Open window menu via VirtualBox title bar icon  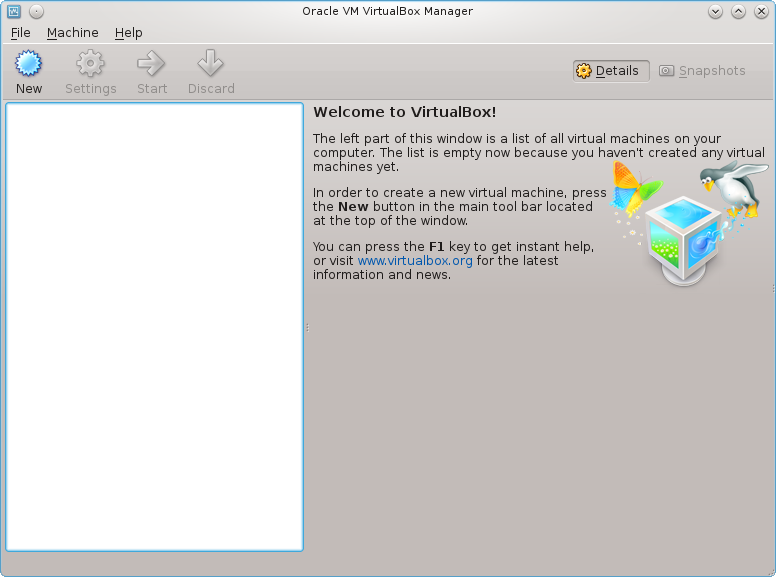click(x=14, y=12)
